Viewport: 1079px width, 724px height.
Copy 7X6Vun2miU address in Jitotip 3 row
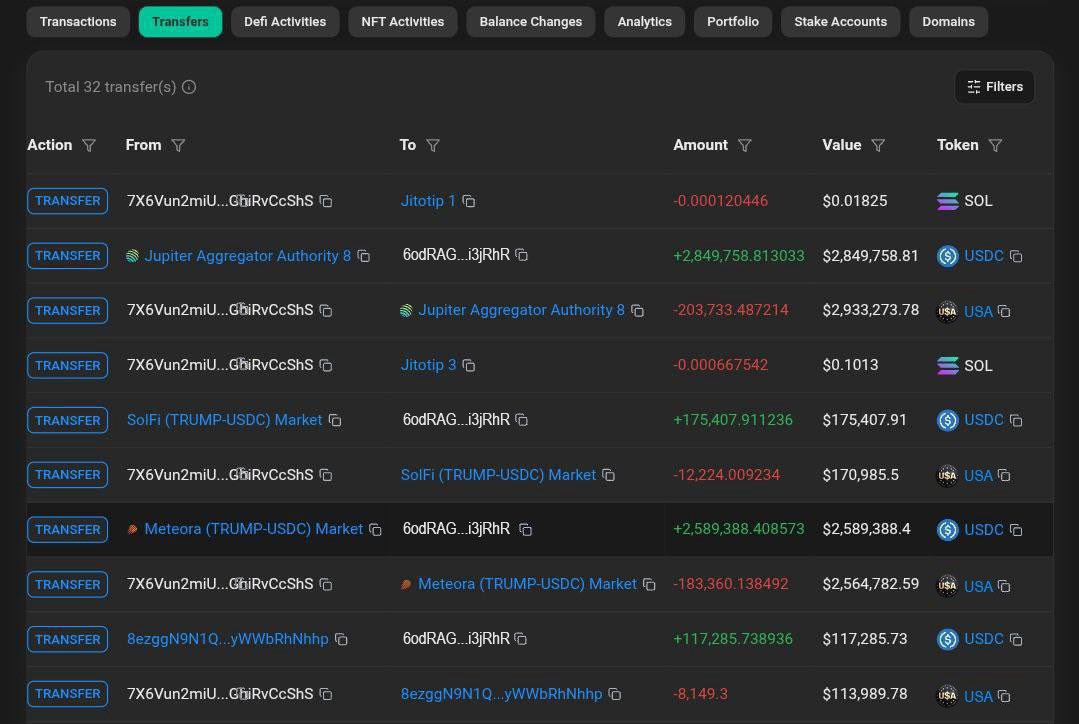point(326,365)
